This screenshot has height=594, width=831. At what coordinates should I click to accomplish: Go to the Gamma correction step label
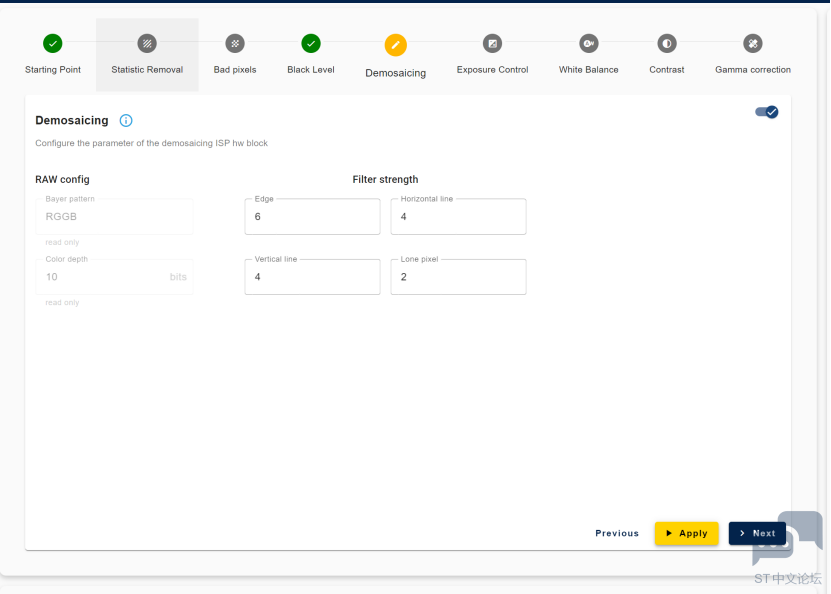click(753, 69)
